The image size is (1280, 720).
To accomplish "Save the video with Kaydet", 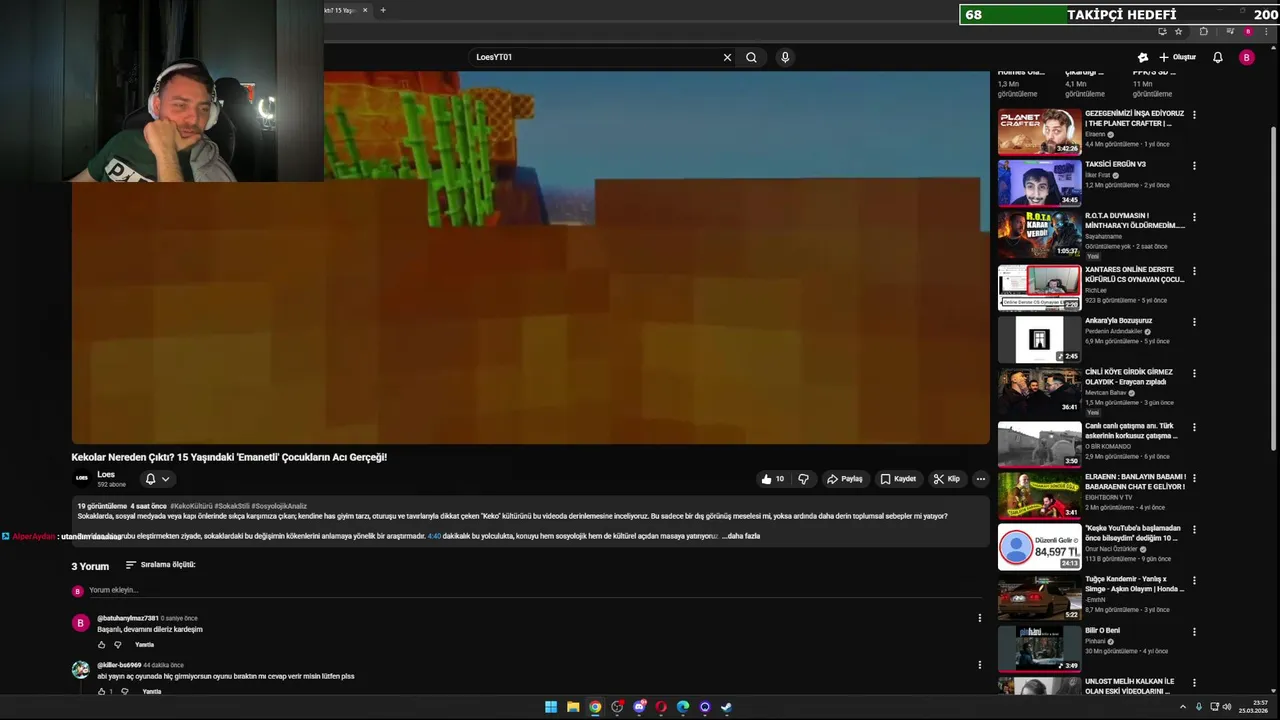I will (x=898, y=479).
